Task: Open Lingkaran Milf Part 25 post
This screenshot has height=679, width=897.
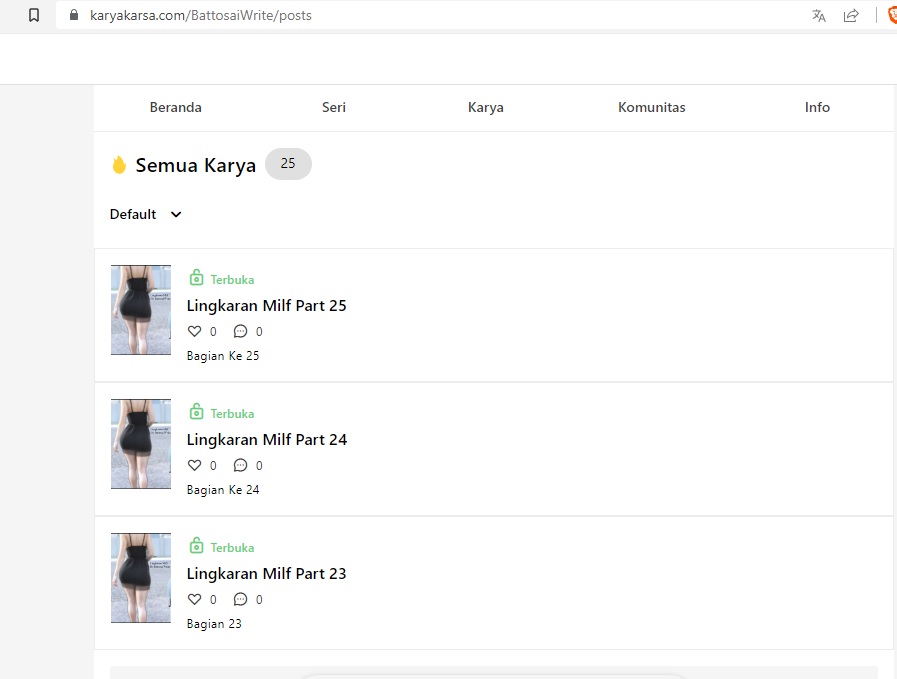Action: click(x=267, y=305)
